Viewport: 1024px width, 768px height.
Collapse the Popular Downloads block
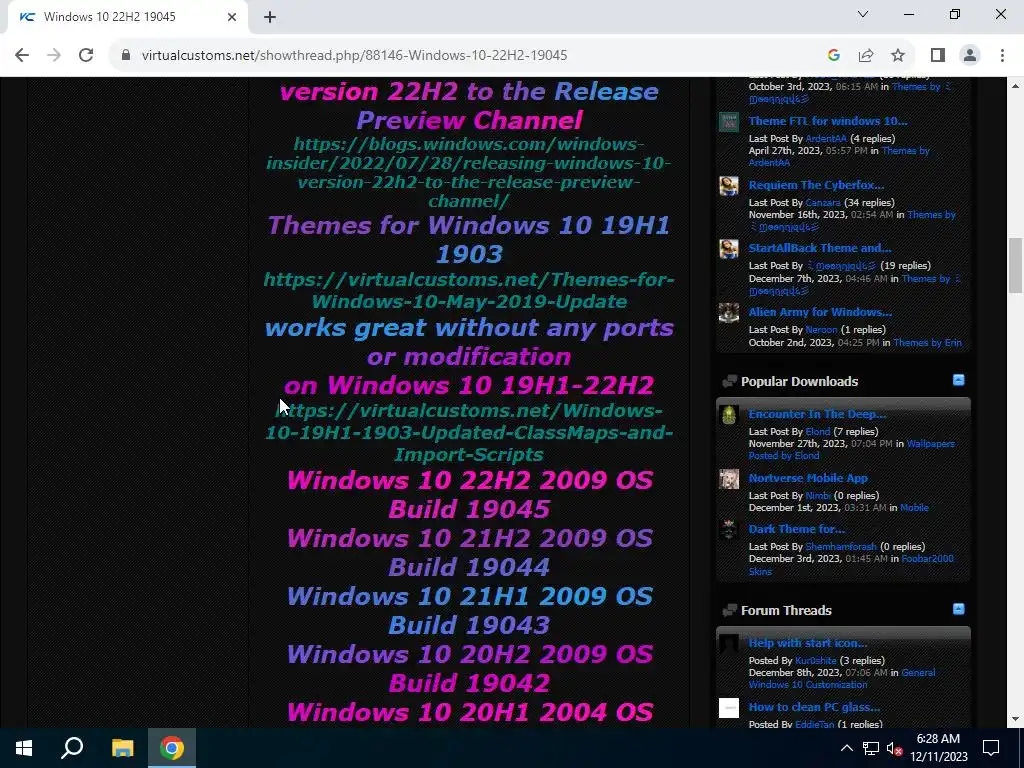click(958, 380)
